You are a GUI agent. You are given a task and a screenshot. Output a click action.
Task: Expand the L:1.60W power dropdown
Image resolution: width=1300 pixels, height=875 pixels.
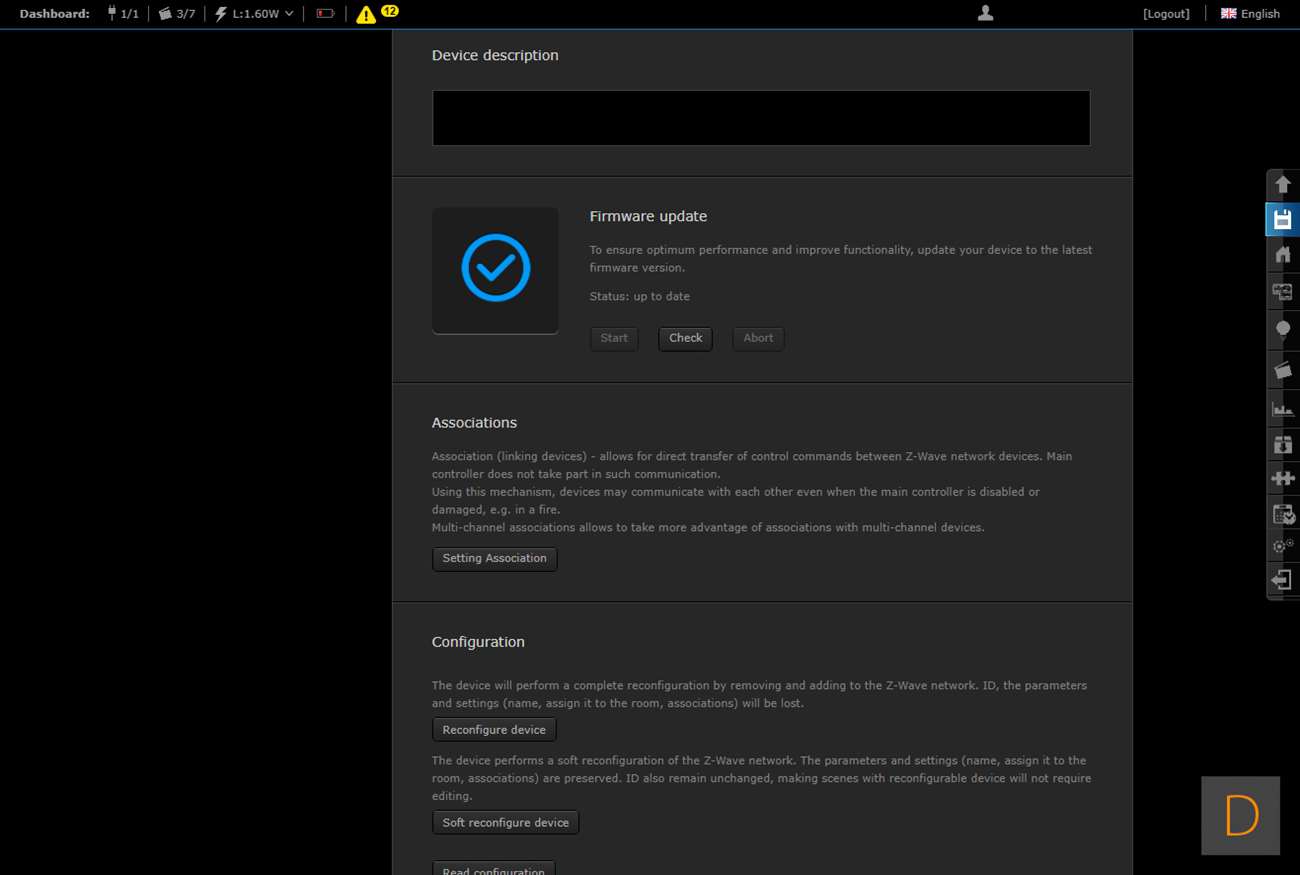click(255, 14)
